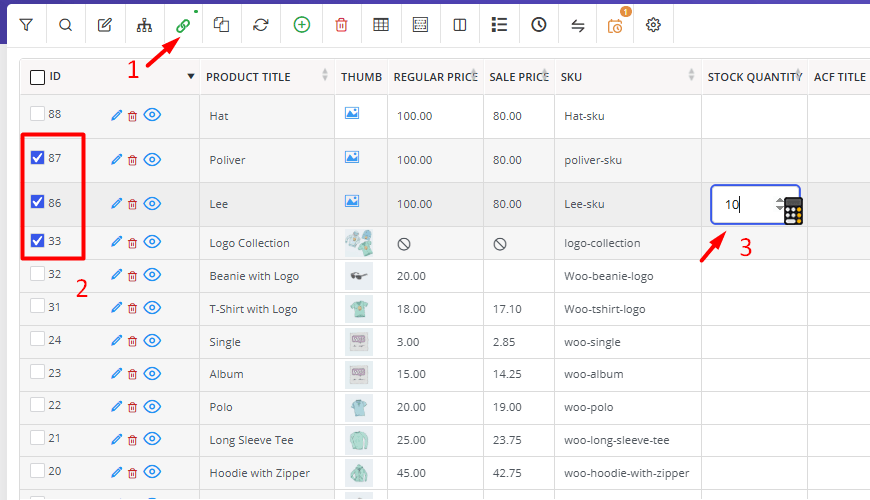870x500 pixels.
Task: Delete the Album product row
Action: (x=133, y=375)
